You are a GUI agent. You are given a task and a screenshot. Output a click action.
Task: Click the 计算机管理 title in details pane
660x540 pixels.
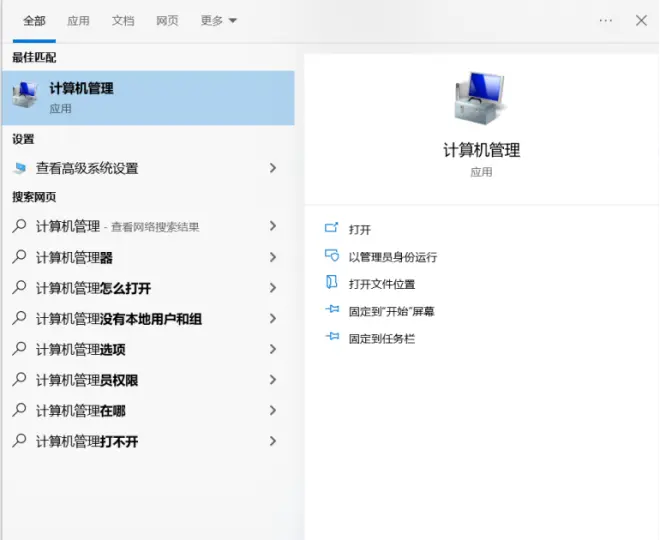tap(482, 150)
